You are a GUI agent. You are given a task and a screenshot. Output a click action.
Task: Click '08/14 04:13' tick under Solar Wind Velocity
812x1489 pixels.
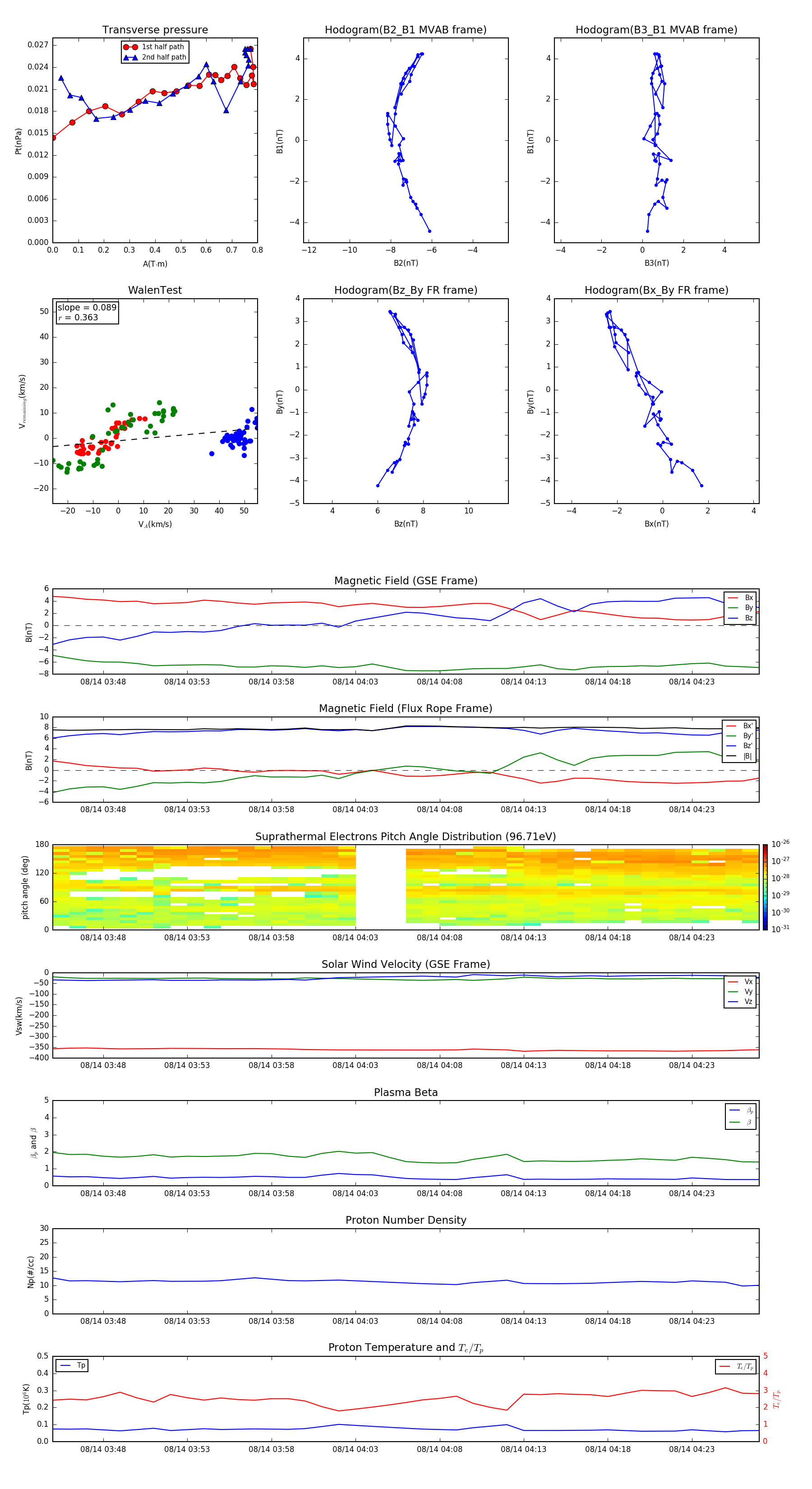pos(524,1065)
